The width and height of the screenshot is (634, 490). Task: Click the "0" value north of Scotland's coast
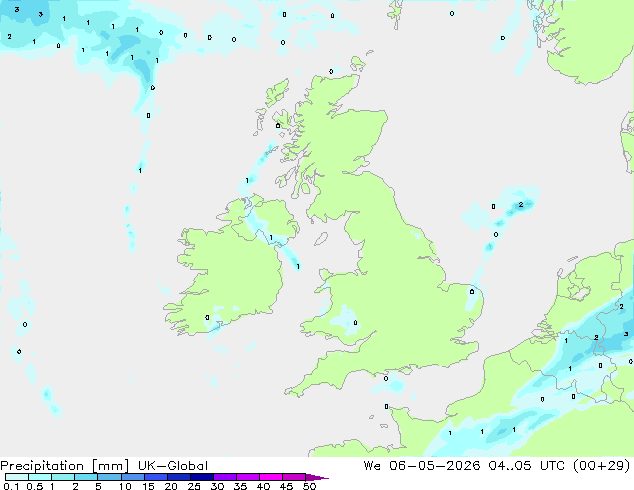point(331,72)
